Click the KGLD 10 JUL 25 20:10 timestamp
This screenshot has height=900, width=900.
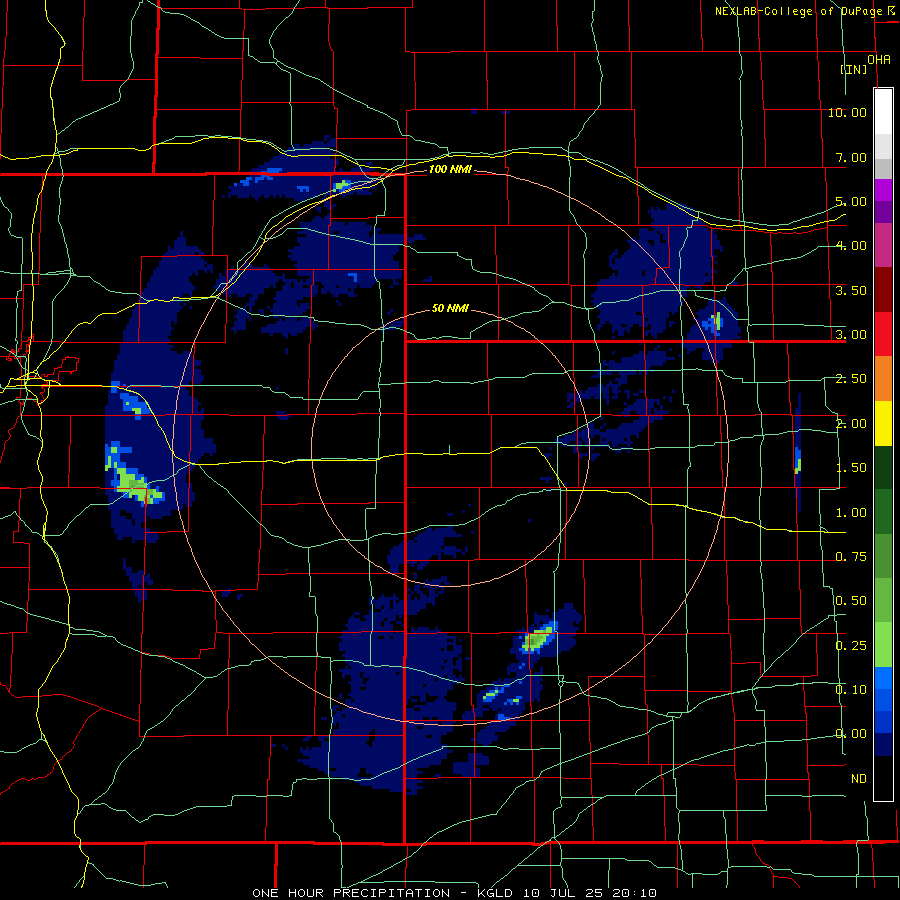567,893
